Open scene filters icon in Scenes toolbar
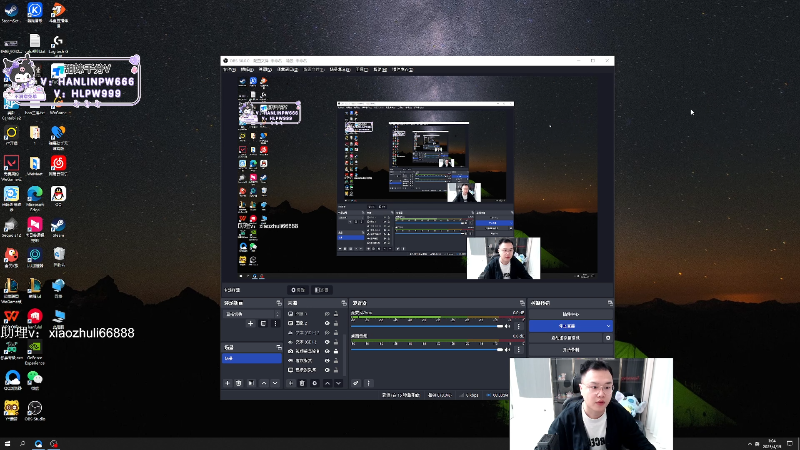Image resolution: width=800 pixels, height=450 pixels. (251, 383)
